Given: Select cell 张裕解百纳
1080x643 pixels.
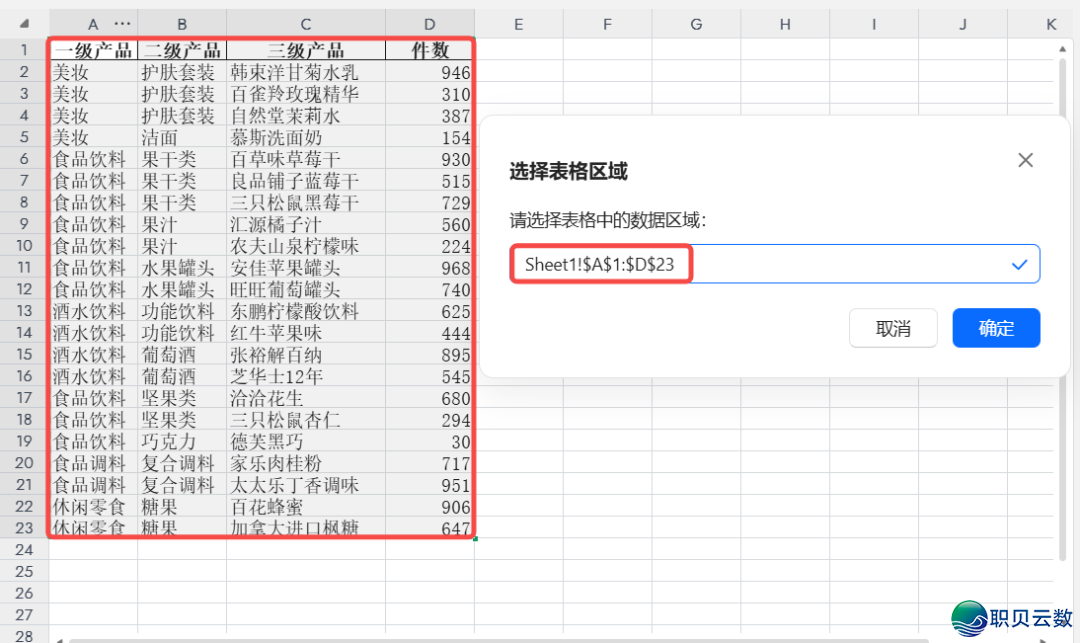Looking at the screenshot, I should [306, 355].
